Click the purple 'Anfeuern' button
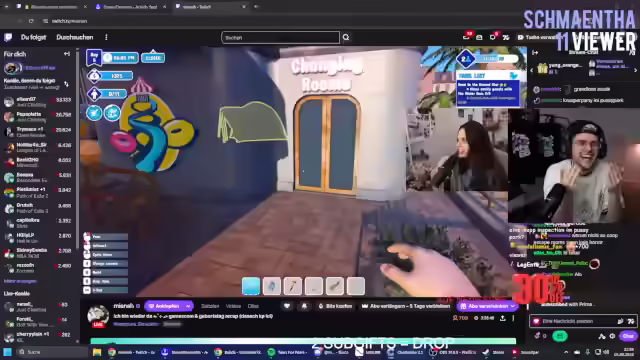The image size is (640, 360). coord(164,306)
